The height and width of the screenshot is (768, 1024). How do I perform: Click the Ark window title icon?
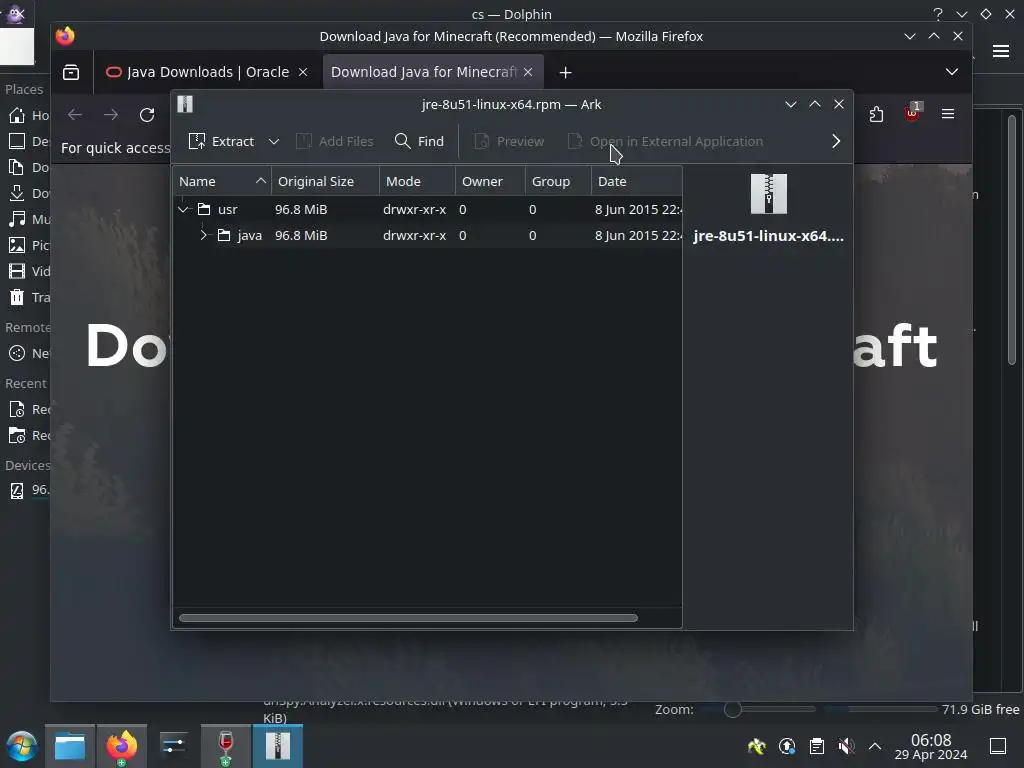point(185,104)
